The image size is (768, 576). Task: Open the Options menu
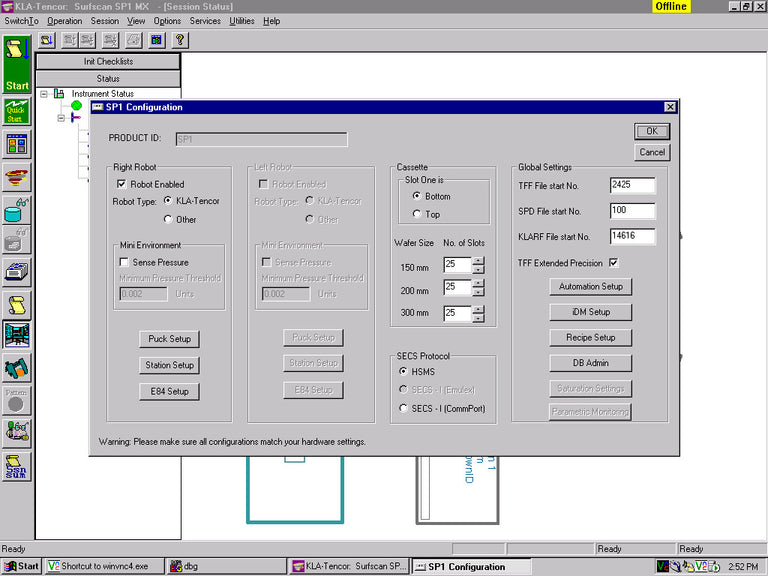[167, 21]
